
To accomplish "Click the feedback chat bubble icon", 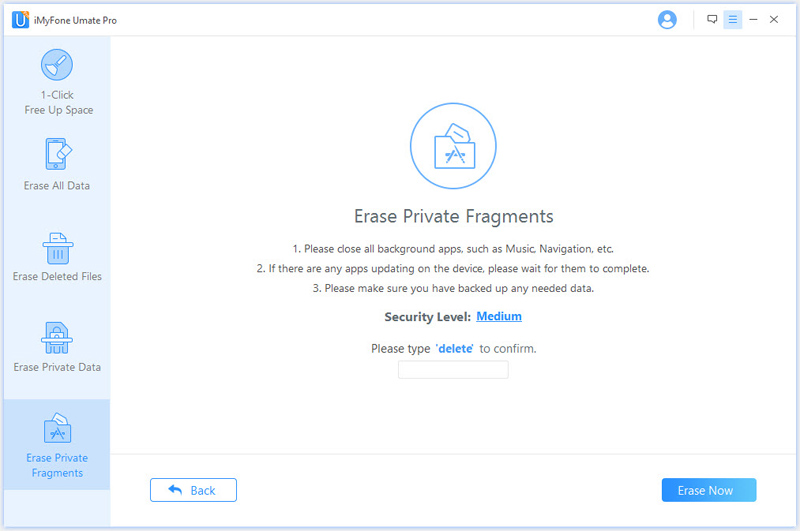I will coord(712,19).
